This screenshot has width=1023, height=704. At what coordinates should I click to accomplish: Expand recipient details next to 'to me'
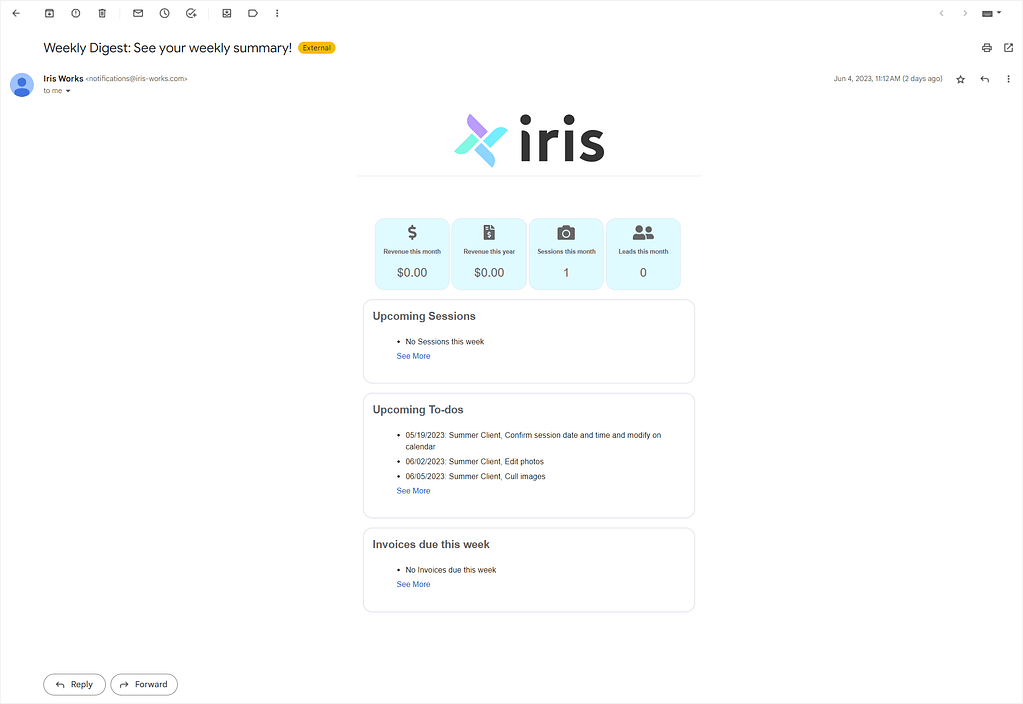(x=68, y=91)
